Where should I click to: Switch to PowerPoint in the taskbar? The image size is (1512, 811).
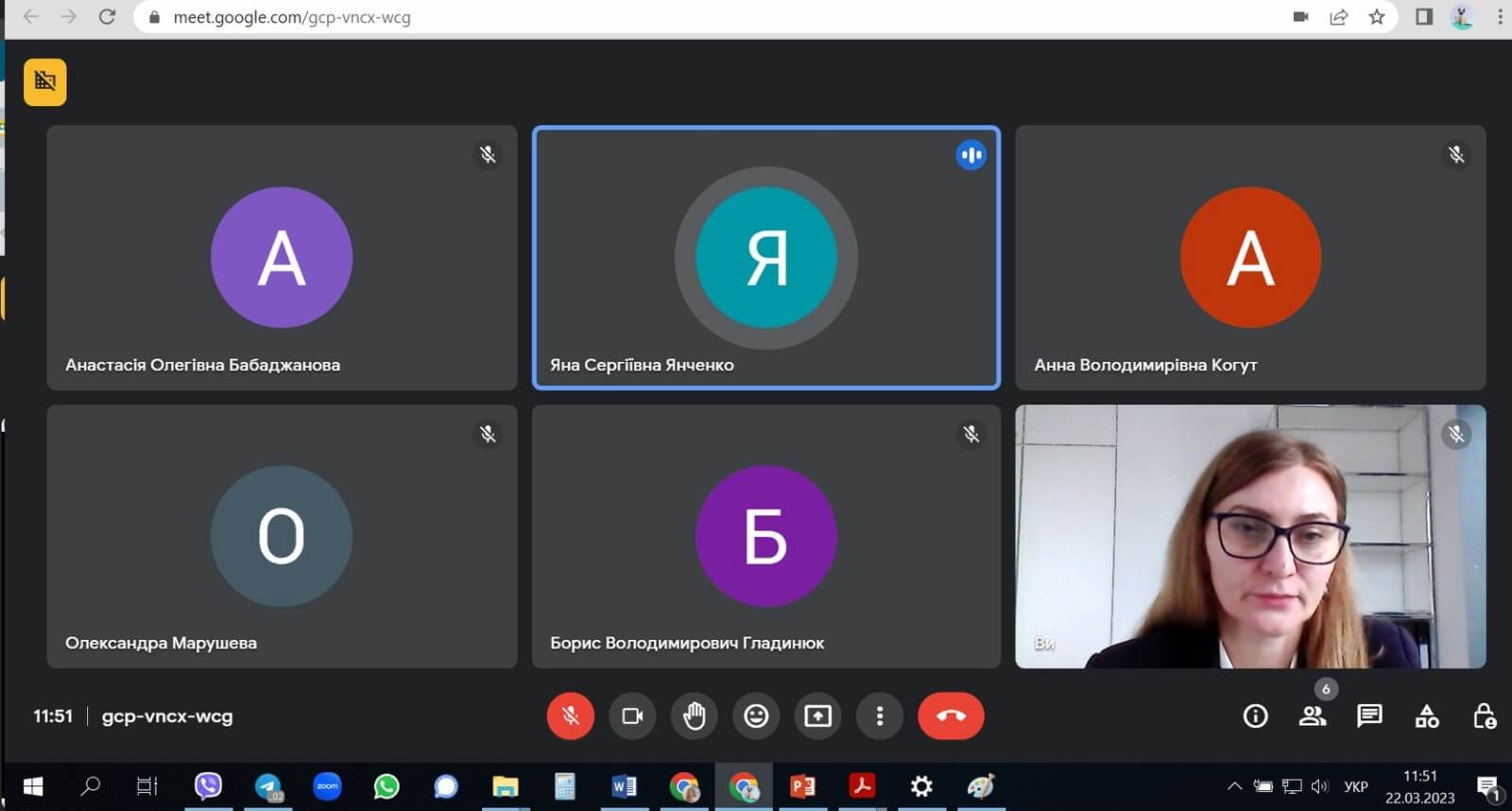pos(802,786)
